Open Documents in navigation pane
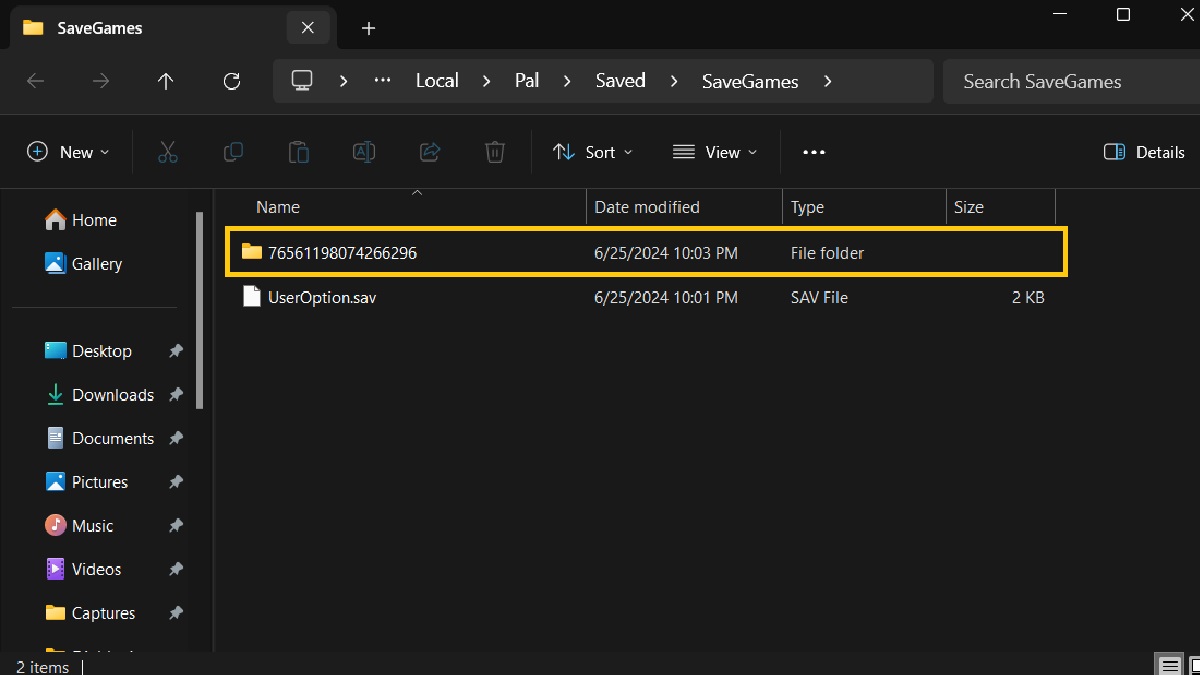 coord(100,438)
